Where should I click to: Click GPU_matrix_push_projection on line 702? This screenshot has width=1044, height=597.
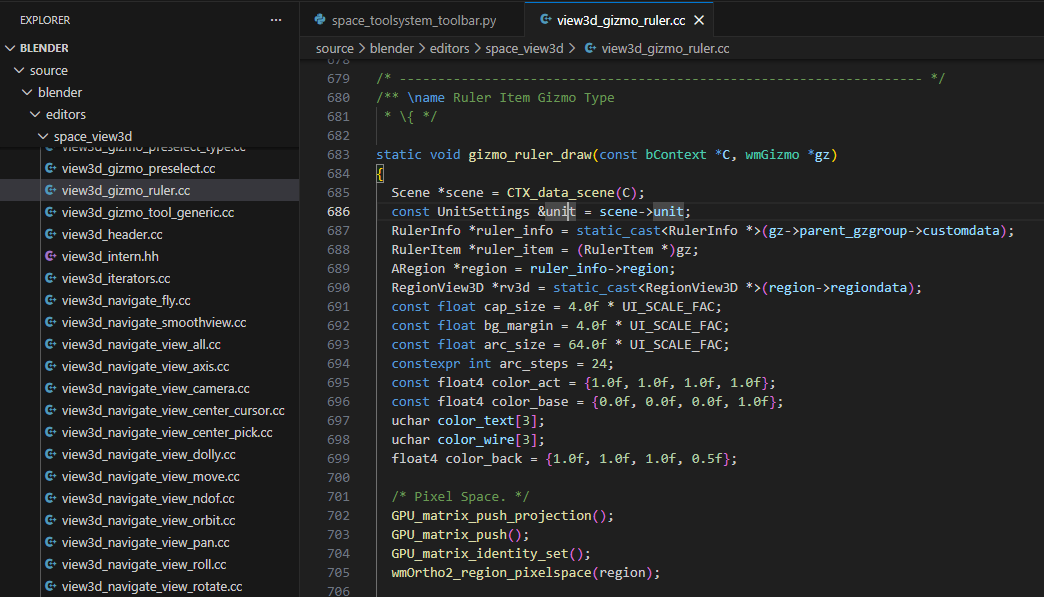click(x=491, y=516)
